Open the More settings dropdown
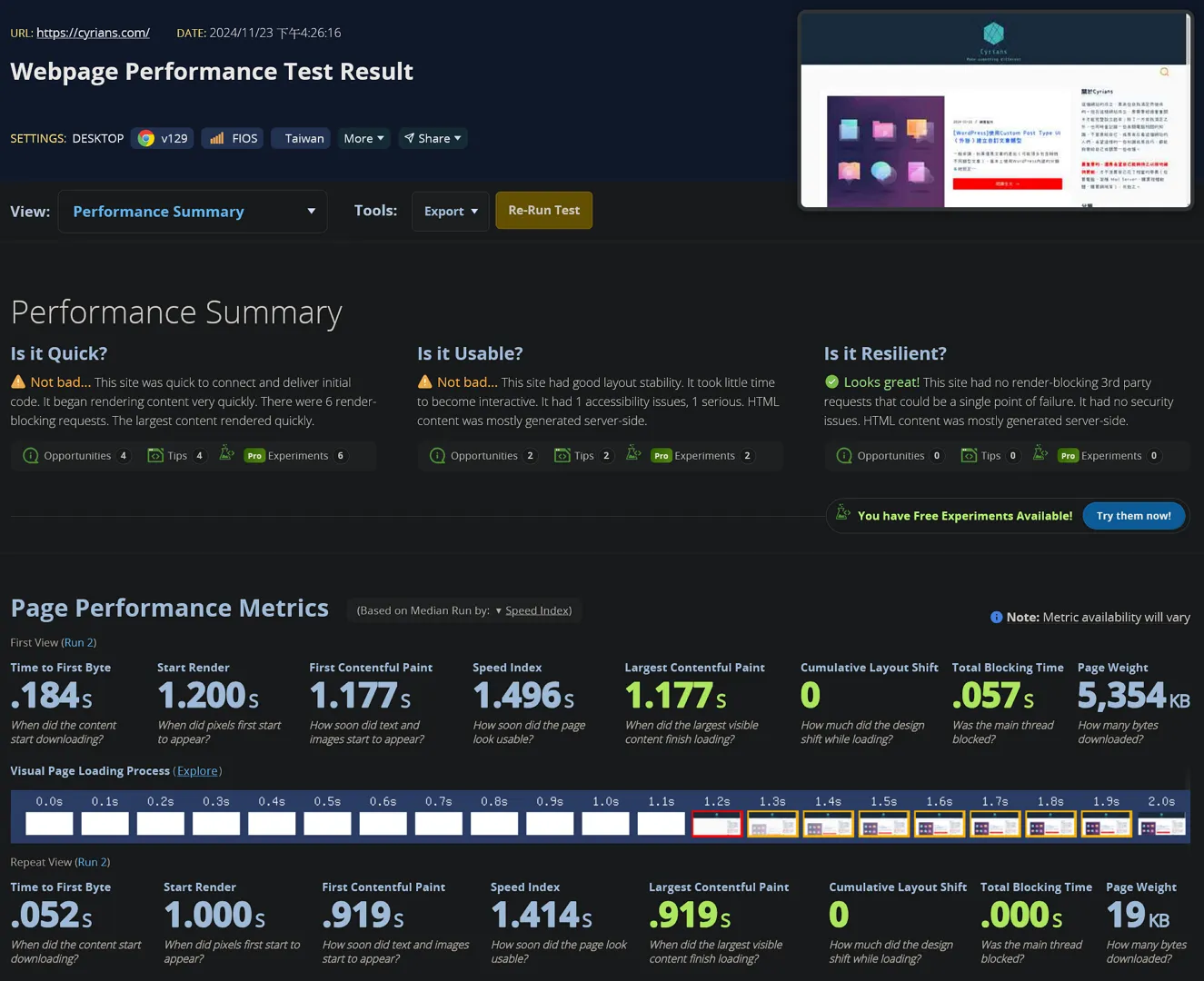This screenshot has height=981, width=1204. [x=363, y=138]
